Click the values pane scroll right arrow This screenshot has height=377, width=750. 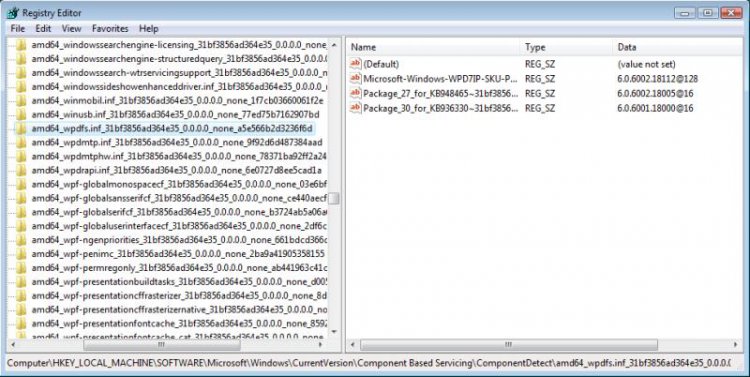(736, 344)
